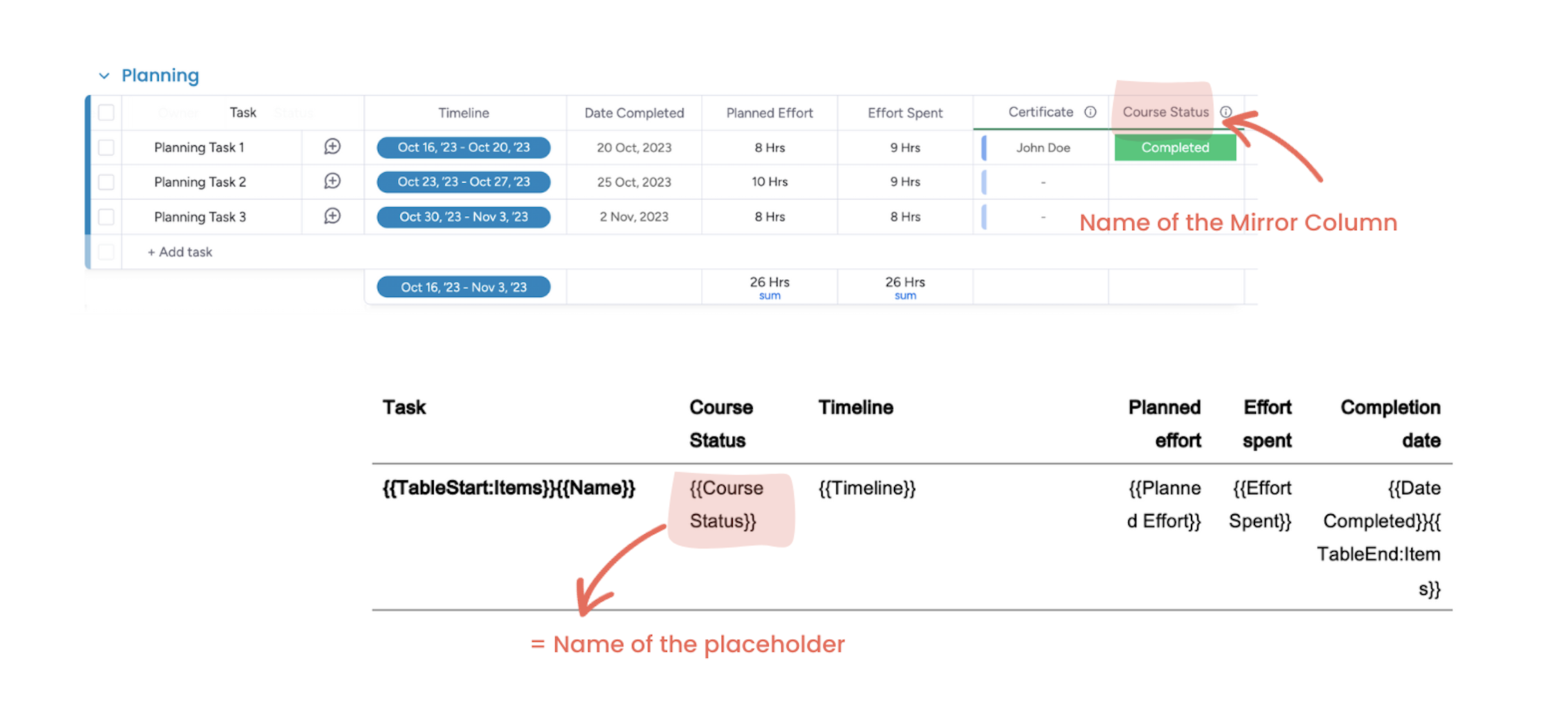Toggle the select-all tasks header checkbox
1568x709 pixels.
(x=106, y=113)
